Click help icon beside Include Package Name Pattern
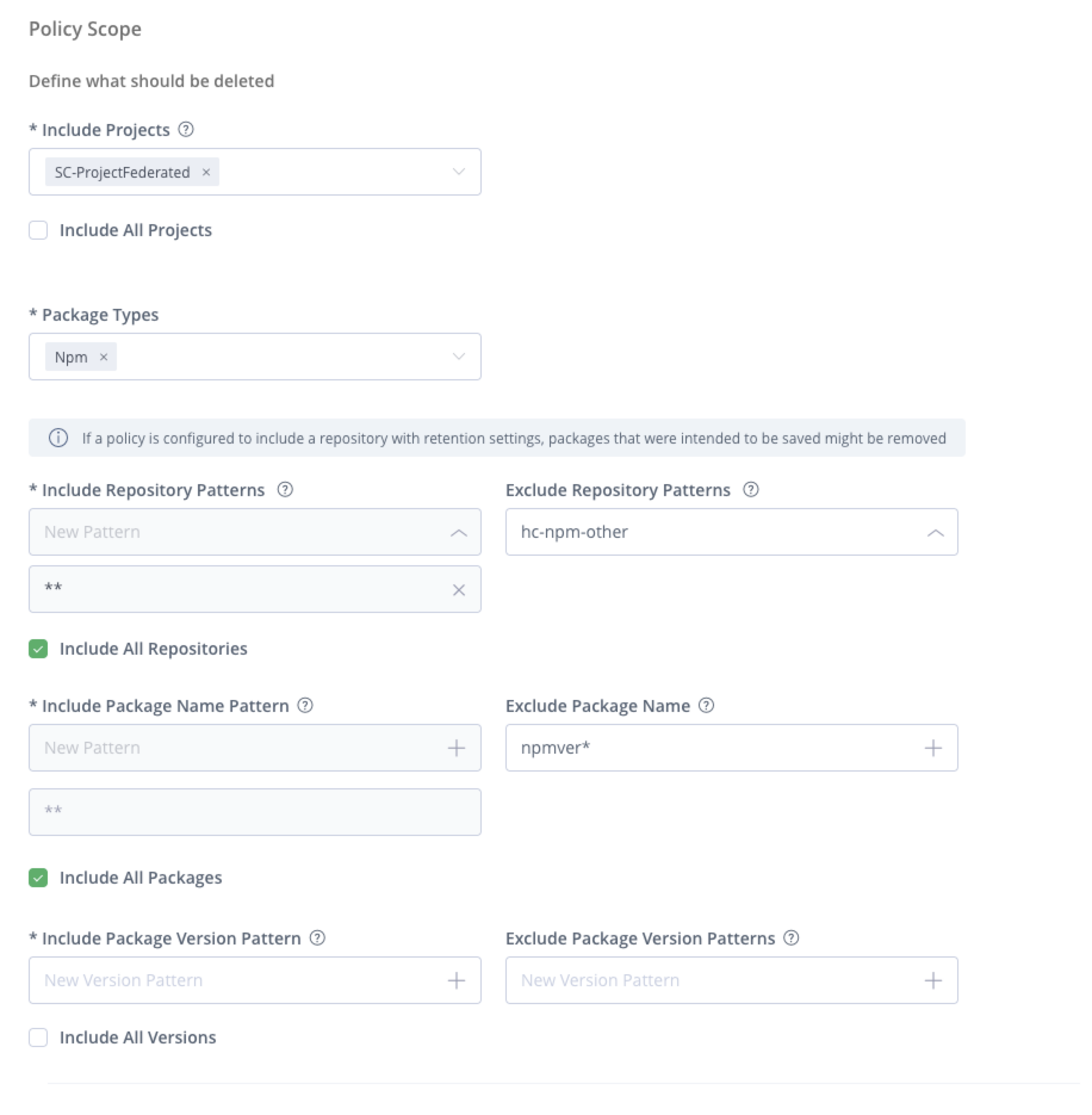The width and height of the screenshot is (1092, 1115). pos(305,705)
